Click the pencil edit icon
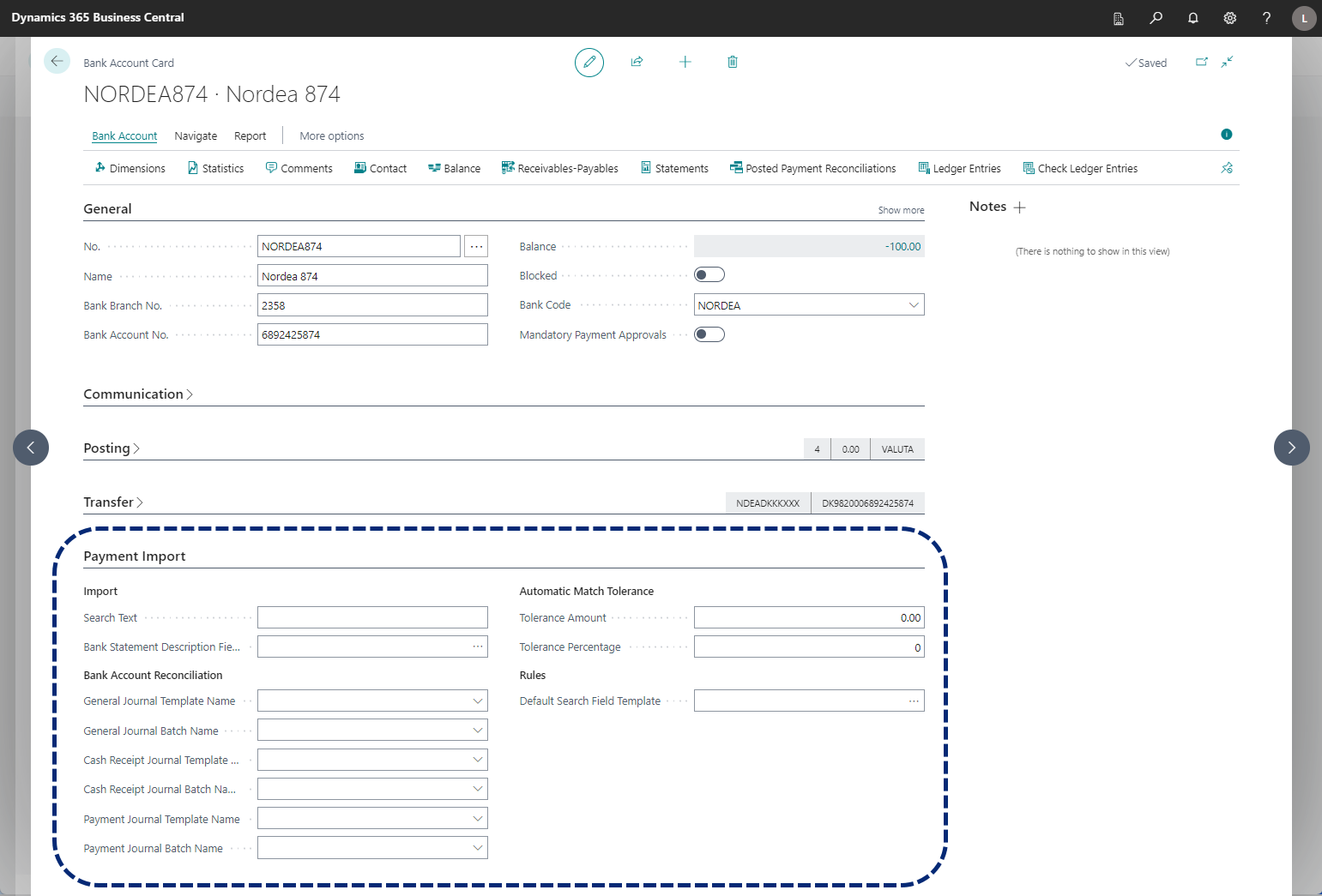The height and width of the screenshot is (896, 1322). click(589, 63)
